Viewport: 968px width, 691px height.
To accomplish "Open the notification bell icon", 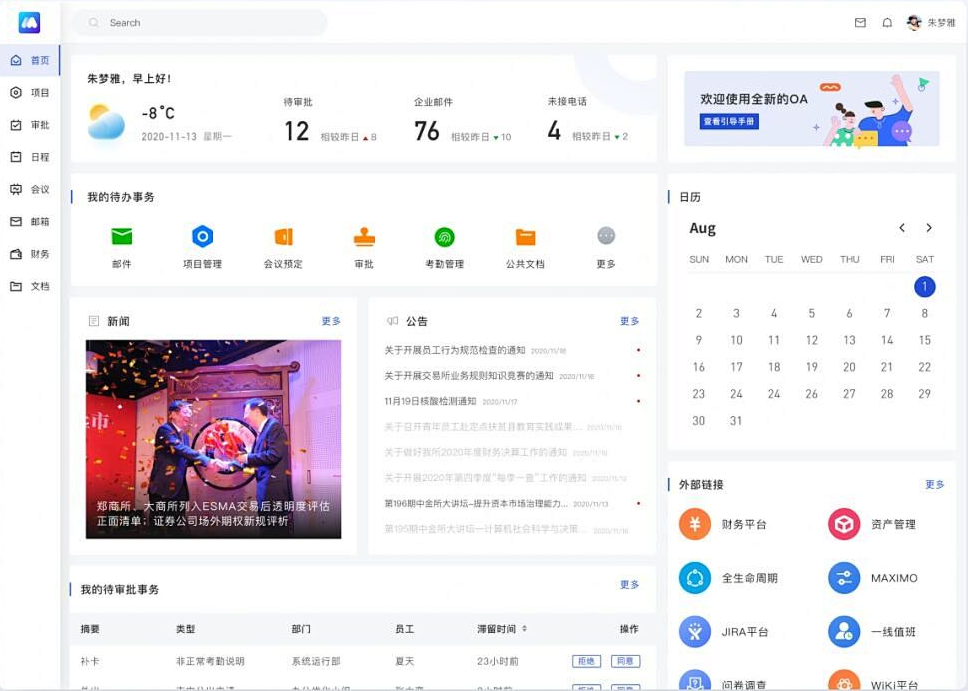I will (x=887, y=23).
